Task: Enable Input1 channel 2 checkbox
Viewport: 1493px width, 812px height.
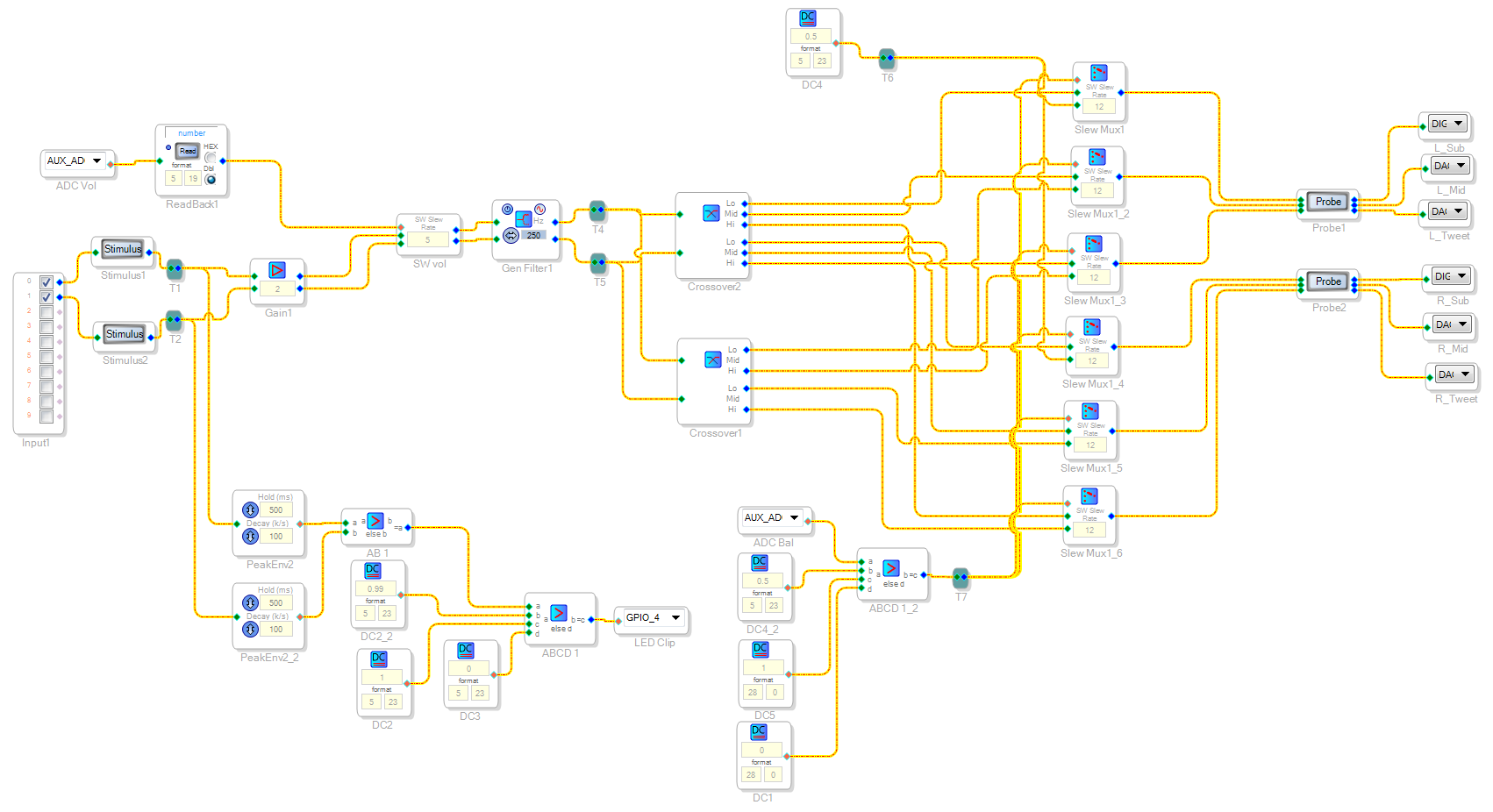Action: click(x=46, y=312)
